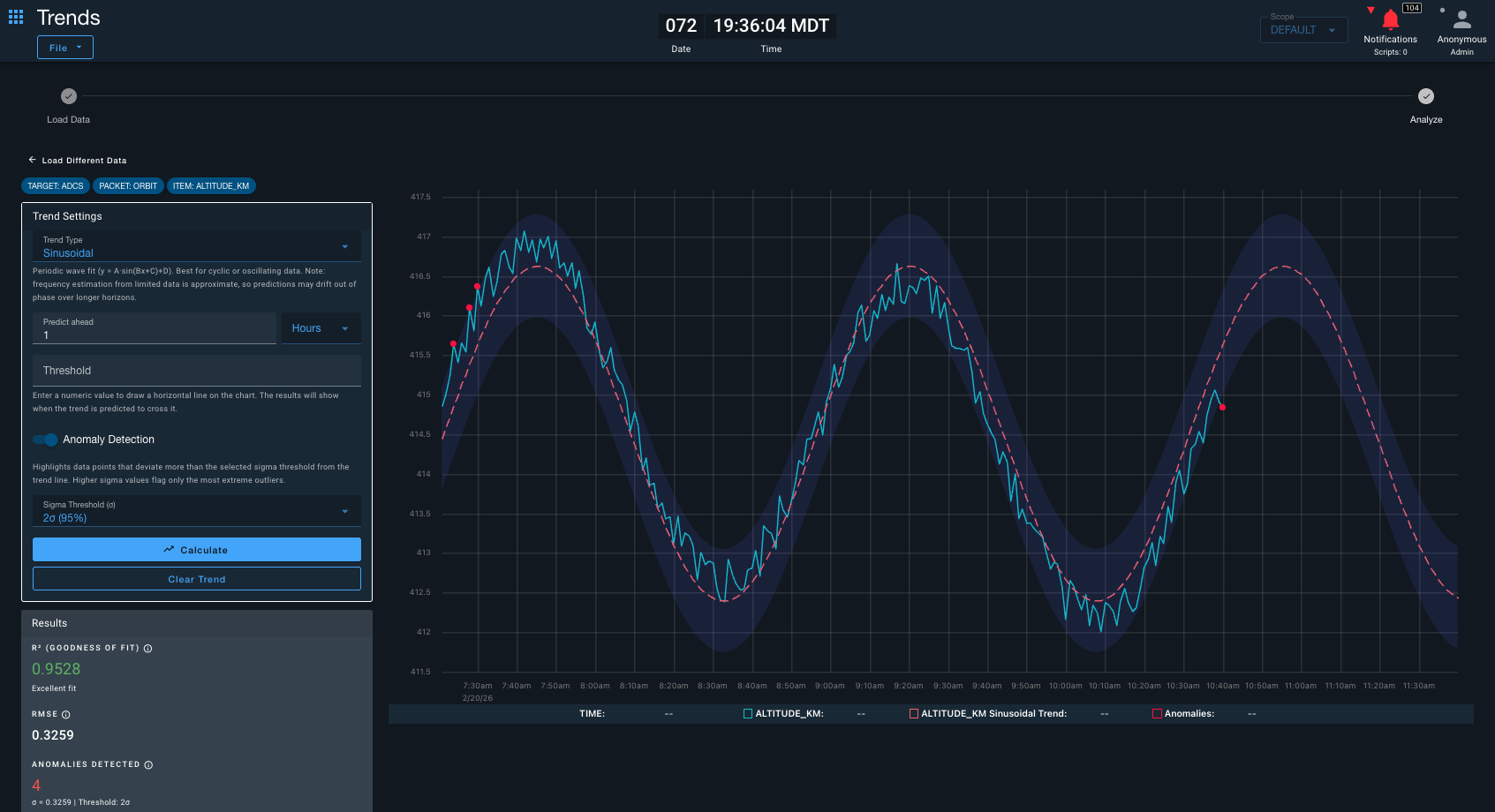Click the back arrow beside Load Different Data
This screenshot has height=812, width=1495.
(33, 160)
